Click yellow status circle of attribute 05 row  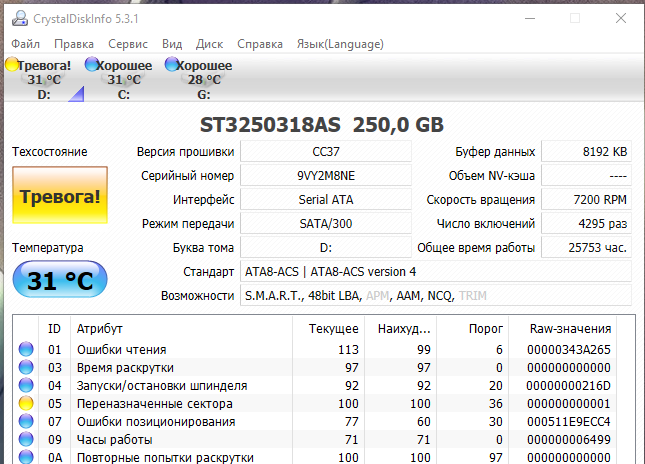26,404
